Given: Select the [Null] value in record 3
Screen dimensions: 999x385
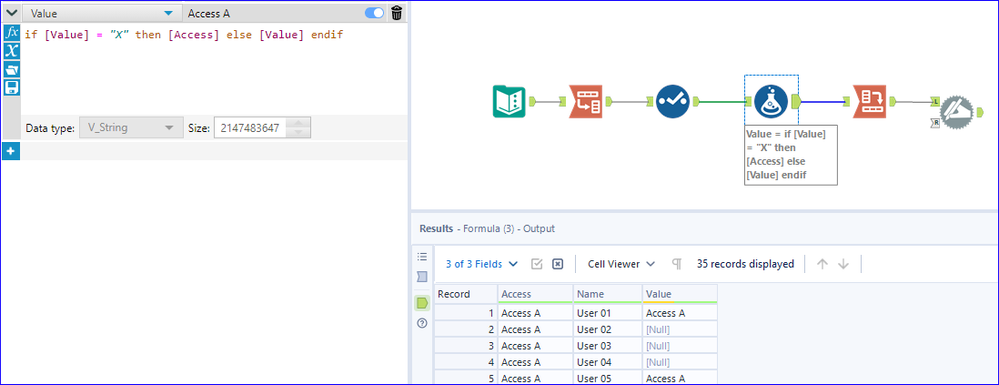Looking at the screenshot, I should tap(680, 346).
